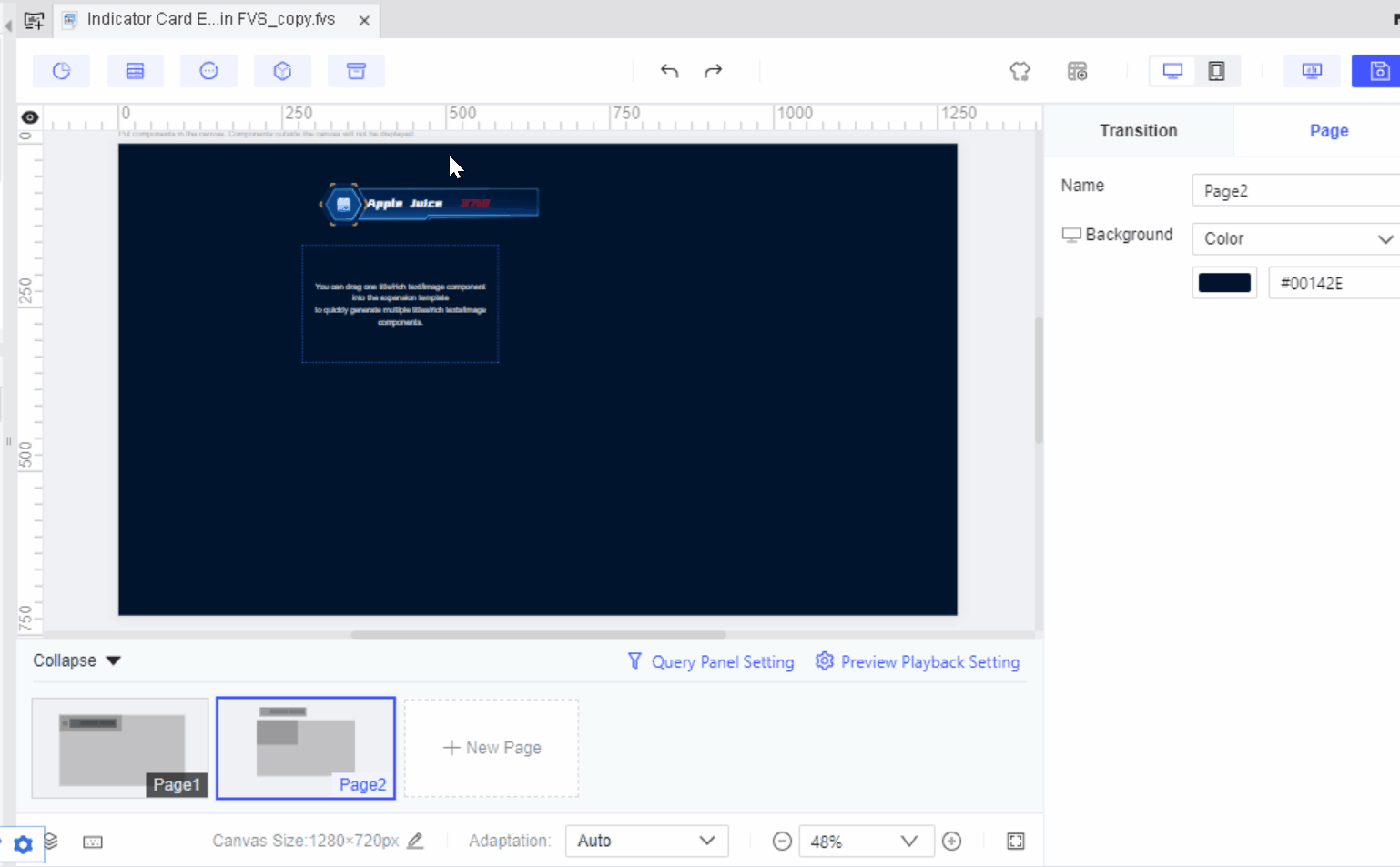Open Preview Playback Setting

tap(918, 661)
